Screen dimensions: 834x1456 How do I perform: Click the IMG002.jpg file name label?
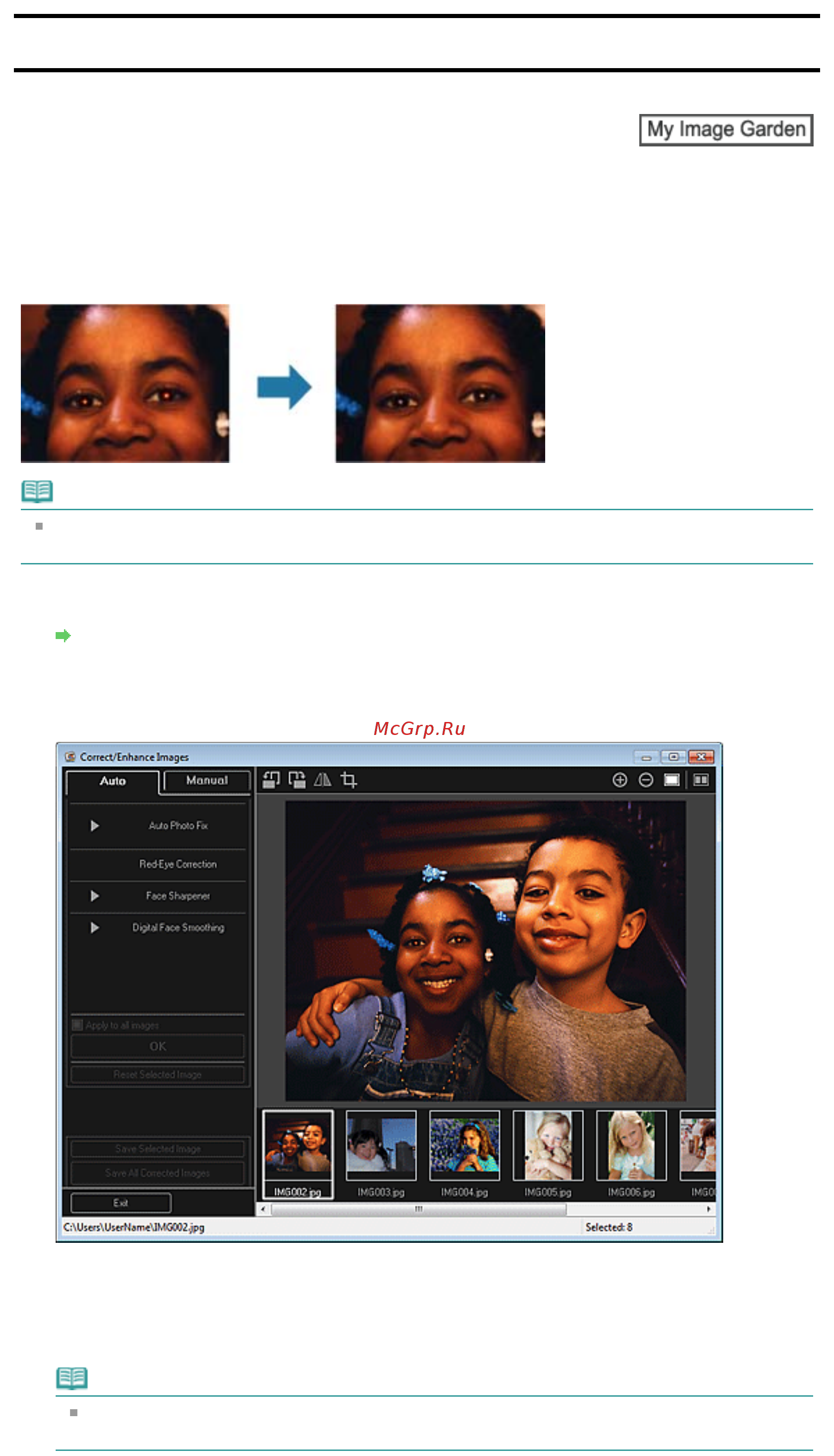click(297, 1192)
